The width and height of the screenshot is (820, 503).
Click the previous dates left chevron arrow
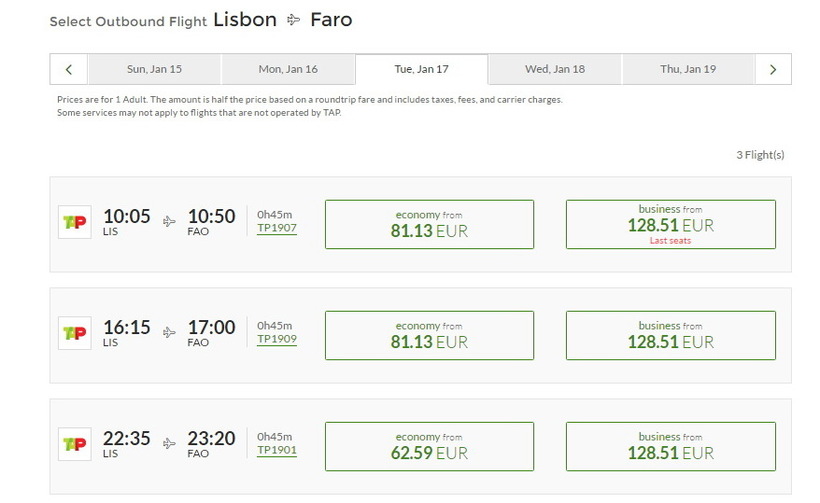pyautogui.click(x=69, y=69)
